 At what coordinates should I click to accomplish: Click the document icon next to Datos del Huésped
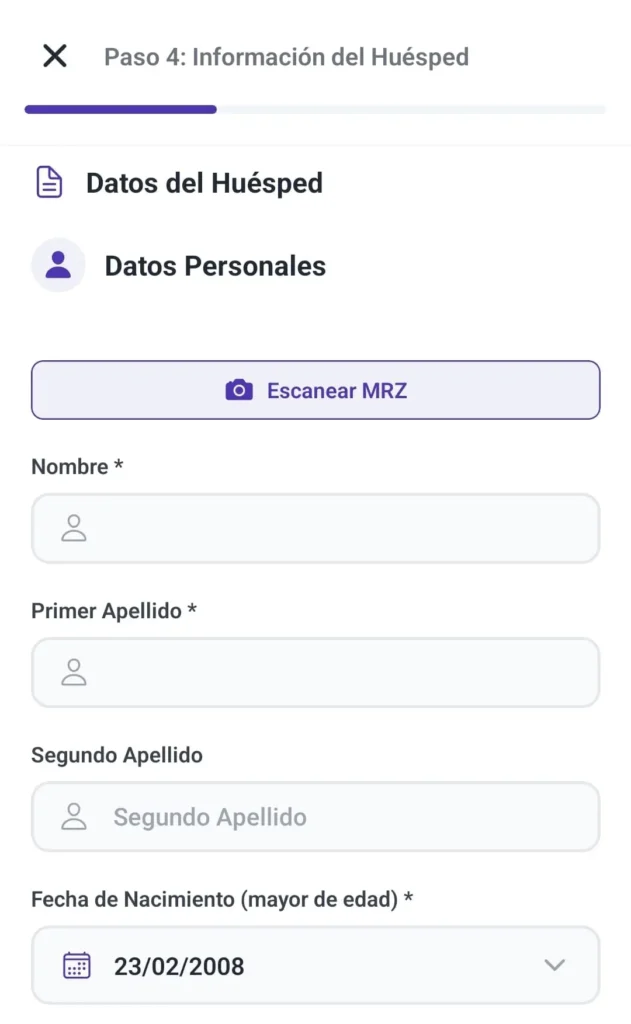[50, 182]
